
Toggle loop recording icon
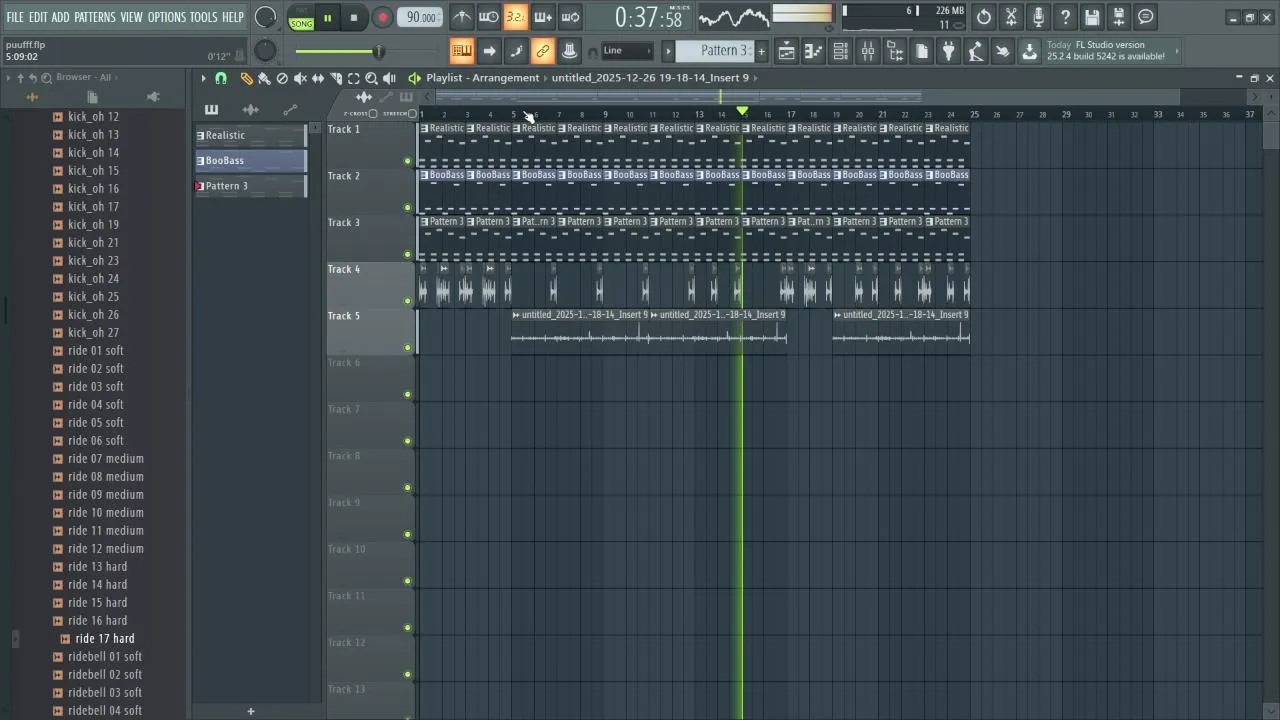(569, 17)
